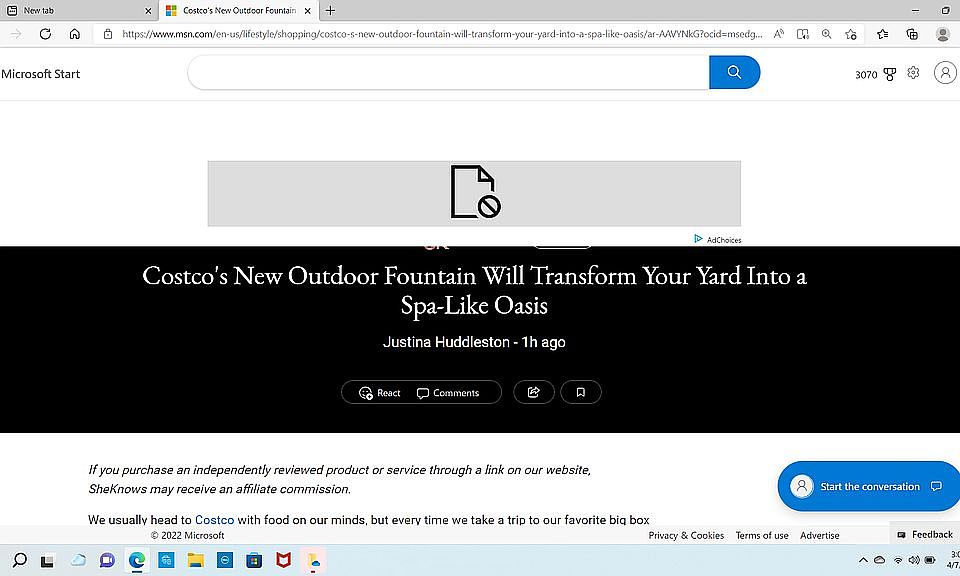Open the volume icon in system tray

[x=913, y=560]
